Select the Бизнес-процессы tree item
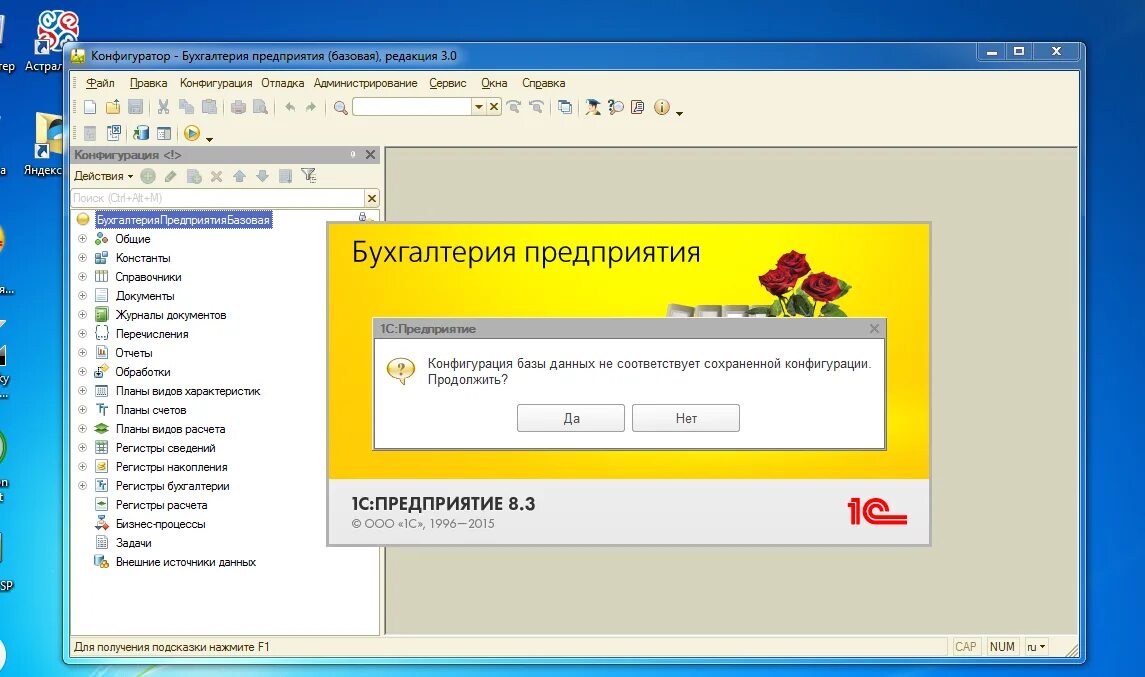 (161, 524)
